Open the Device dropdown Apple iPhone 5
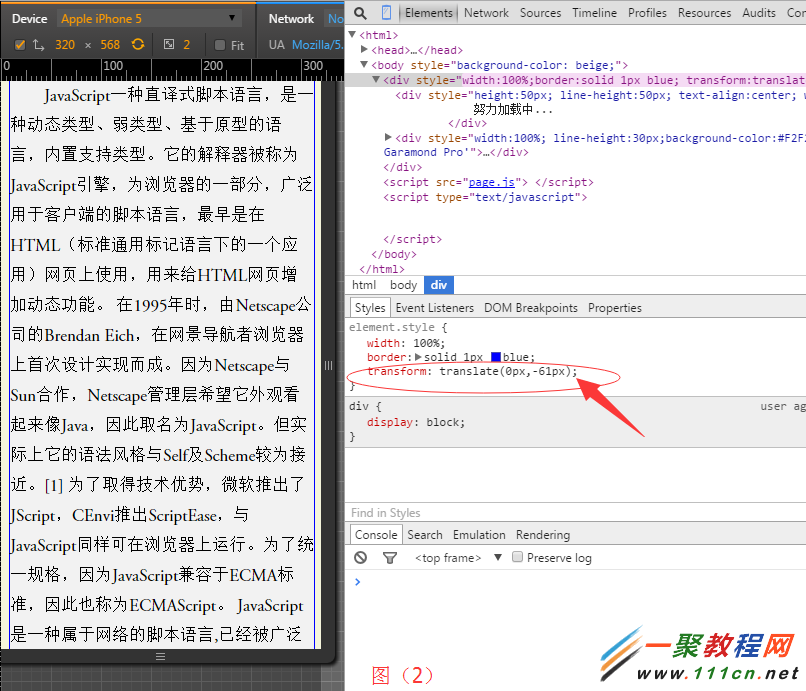Viewport: 806px width, 691px height. (149, 19)
